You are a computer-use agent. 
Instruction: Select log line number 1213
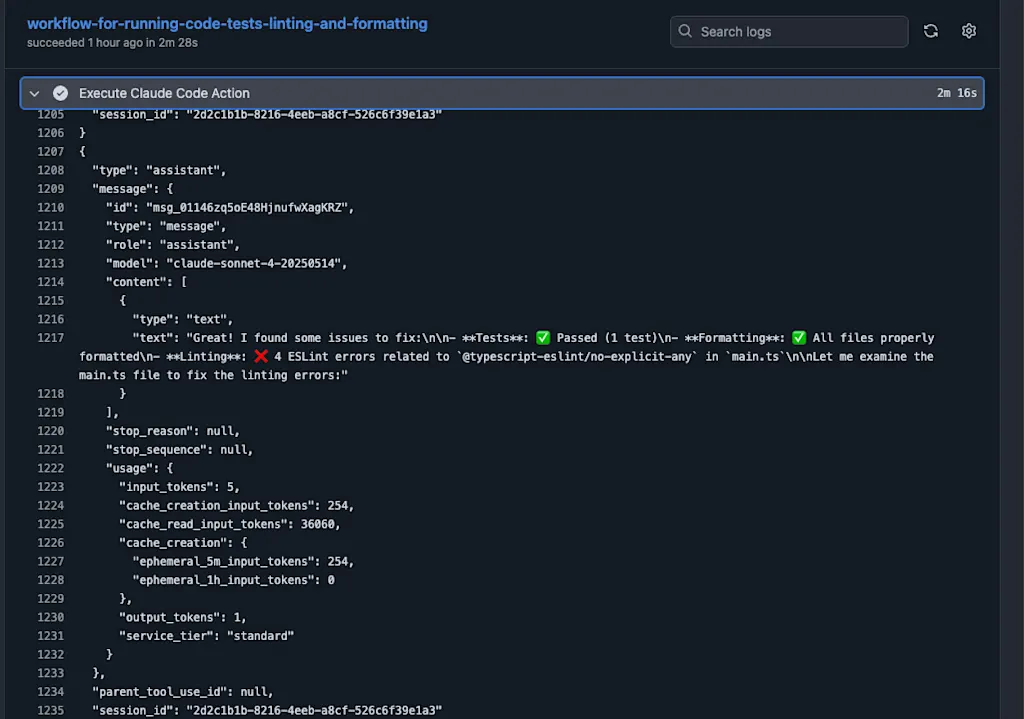pos(50,263)
